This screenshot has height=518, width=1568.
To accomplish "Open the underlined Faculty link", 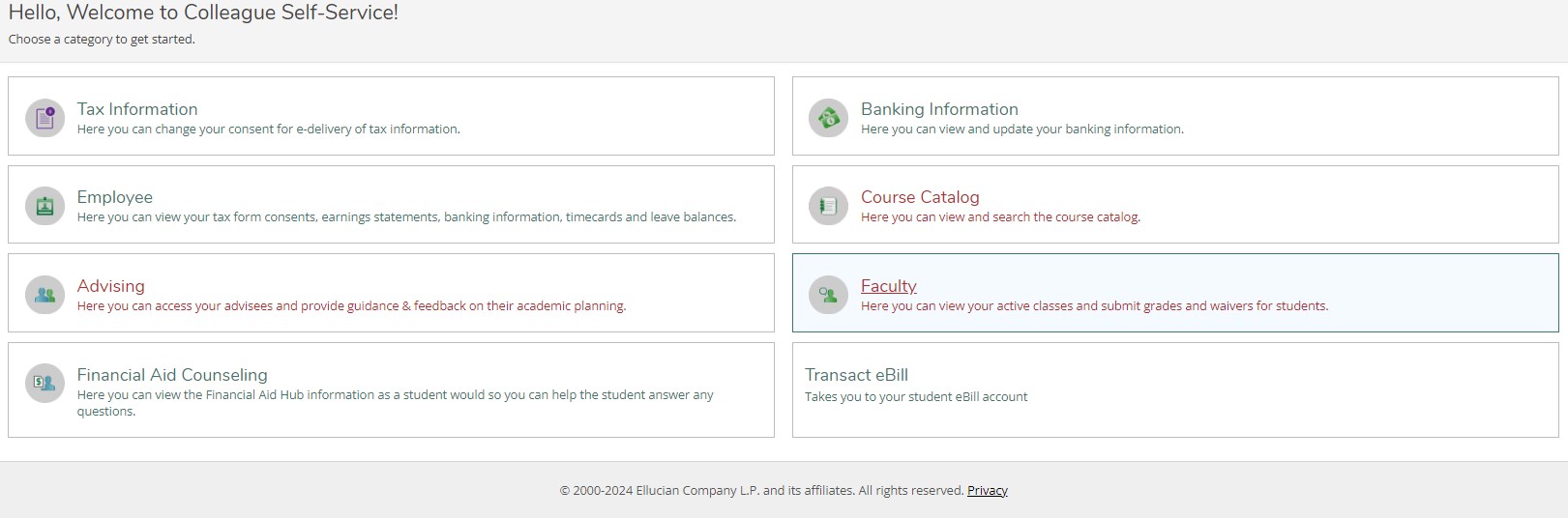I will (x=888, y=286).
